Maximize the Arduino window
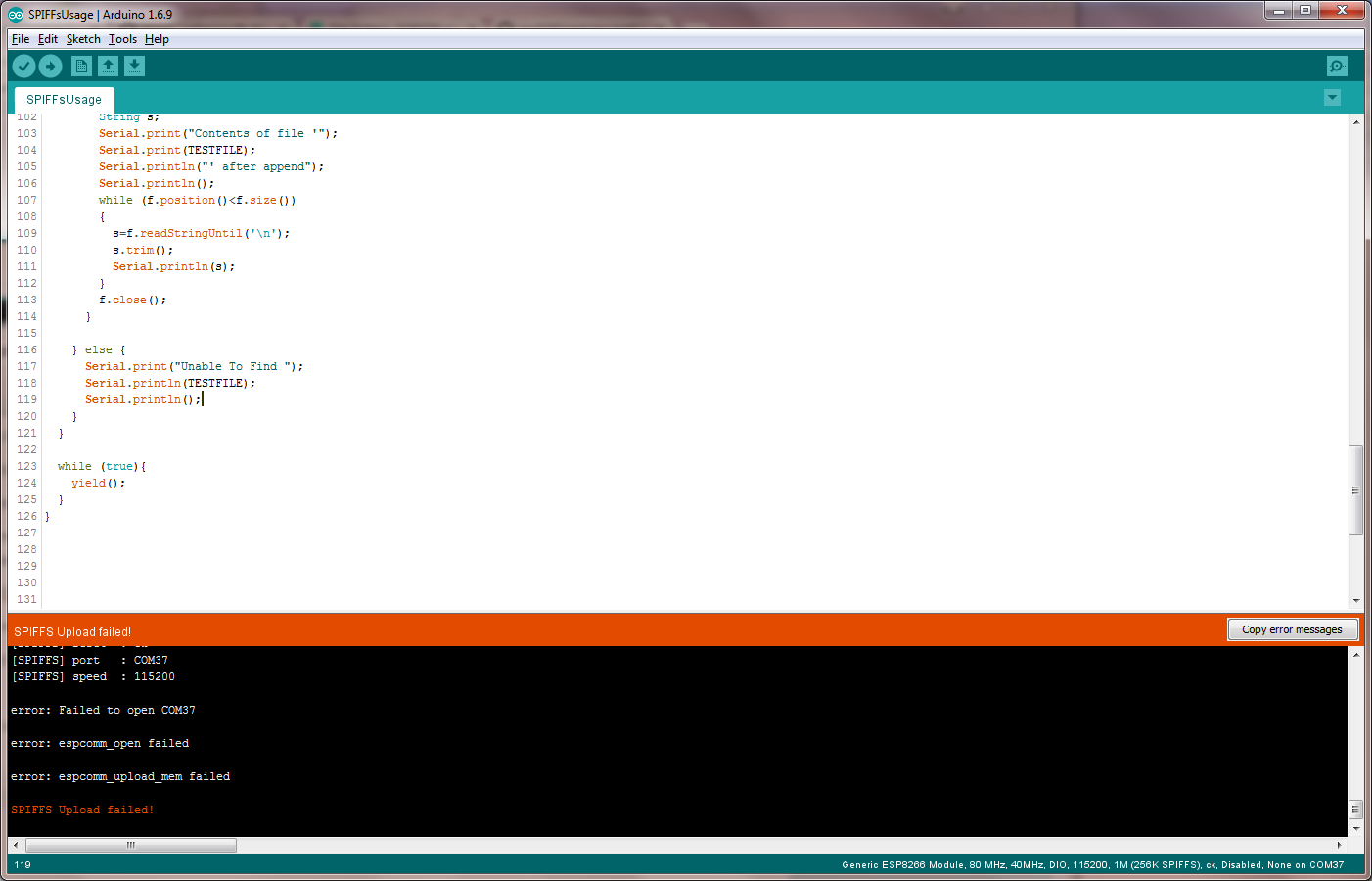This screenshot has width=1372, height=881. (x=1304, y=10)
